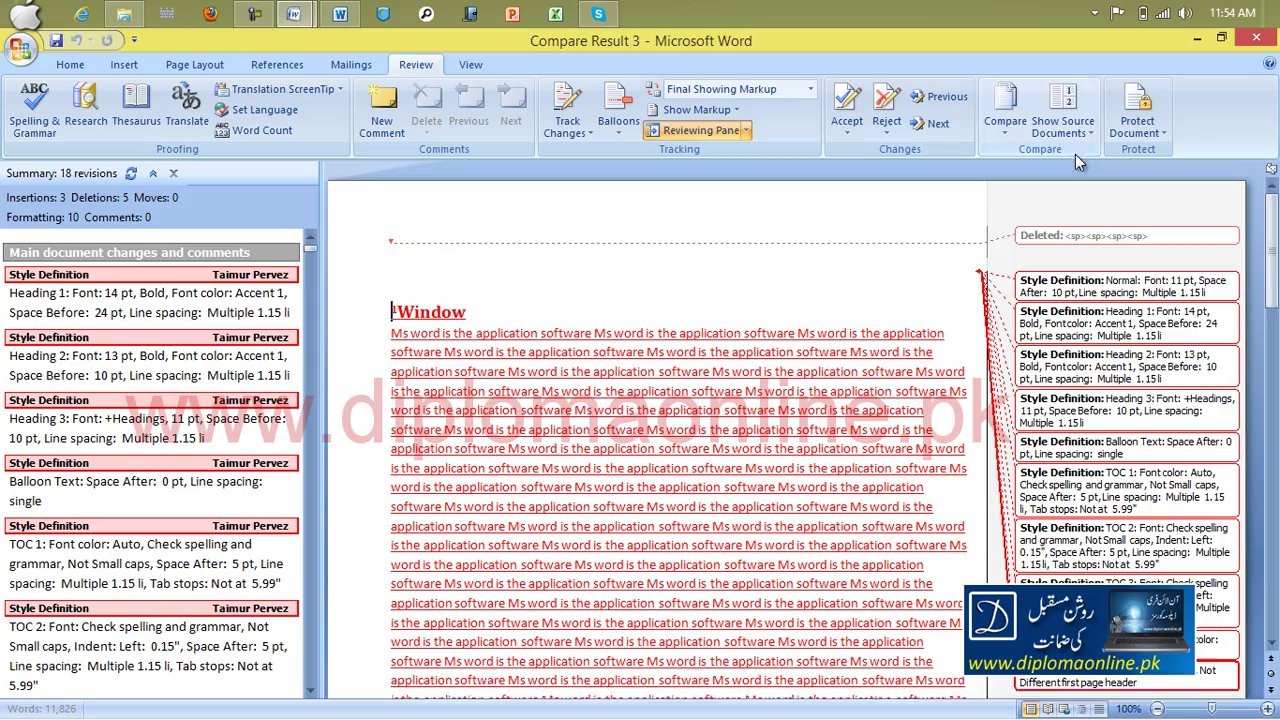Click the reviewing pane scrollbar down arrow

click(x=310, y=690)
